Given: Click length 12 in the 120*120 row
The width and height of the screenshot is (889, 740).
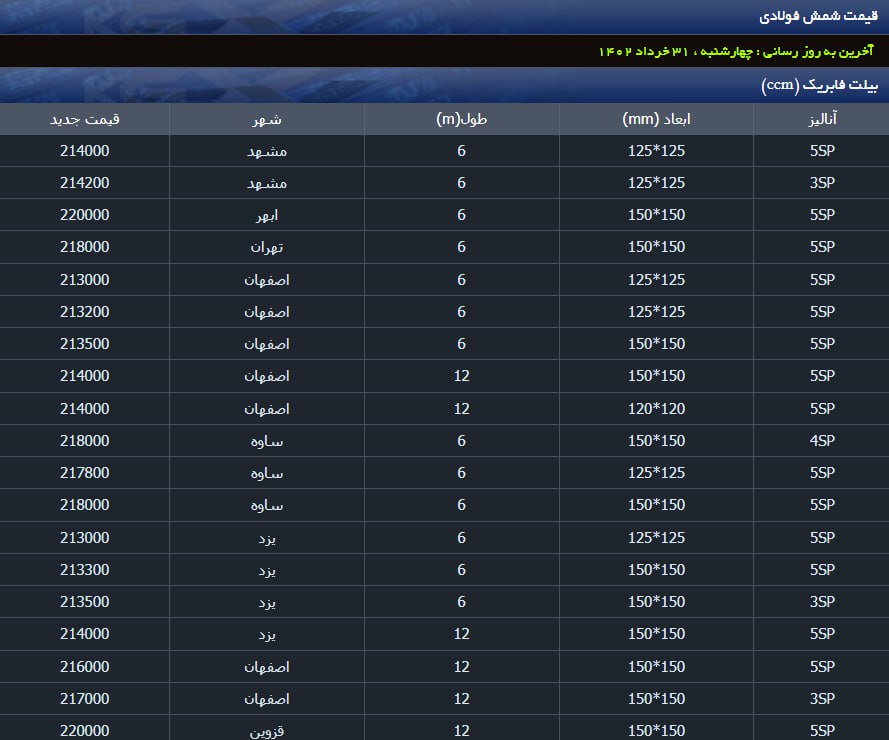Looking at the screenshot, I should pyautogui.click(x=462, y=408).
